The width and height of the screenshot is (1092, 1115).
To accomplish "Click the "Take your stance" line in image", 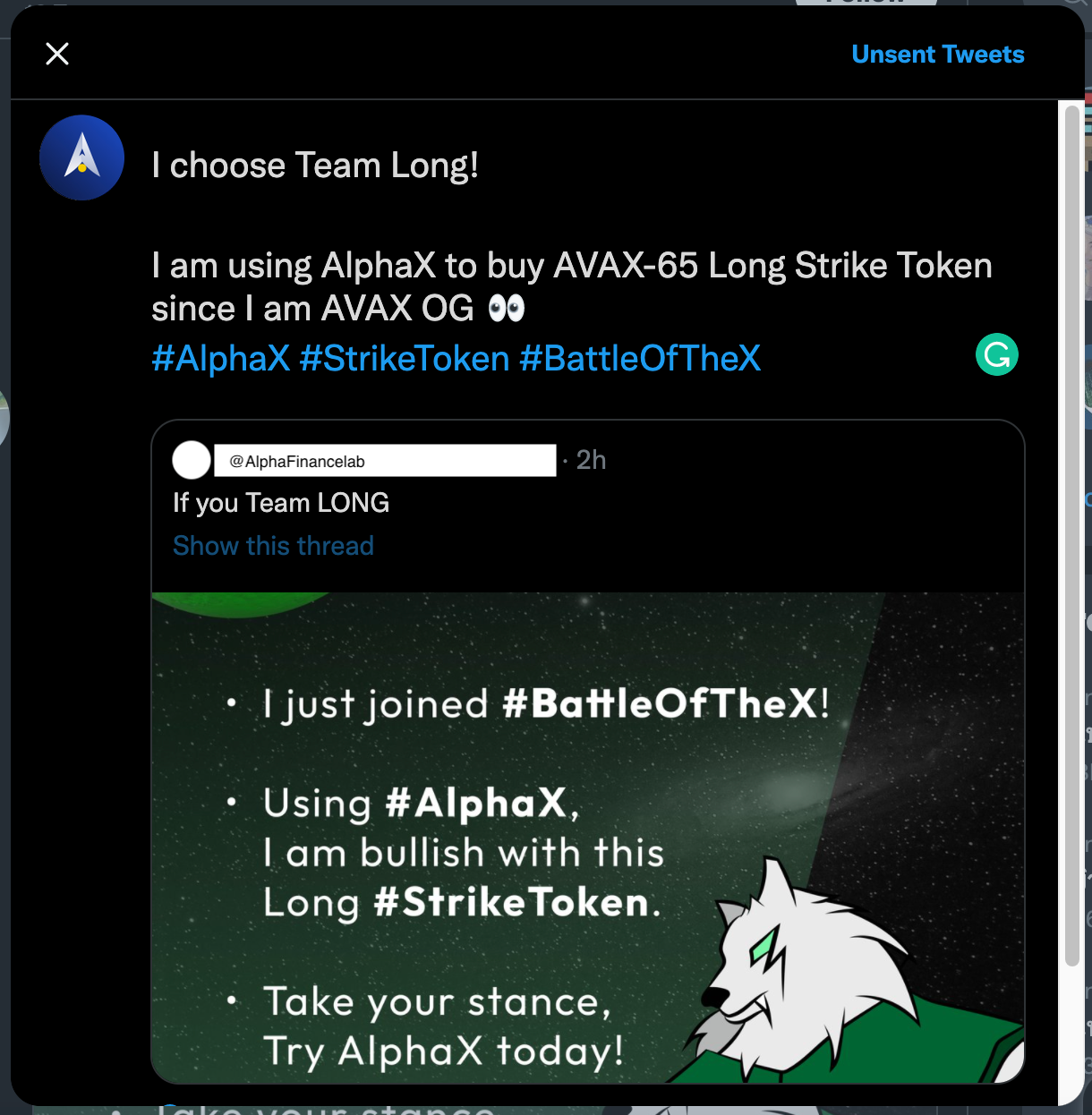I will 438,1002.
